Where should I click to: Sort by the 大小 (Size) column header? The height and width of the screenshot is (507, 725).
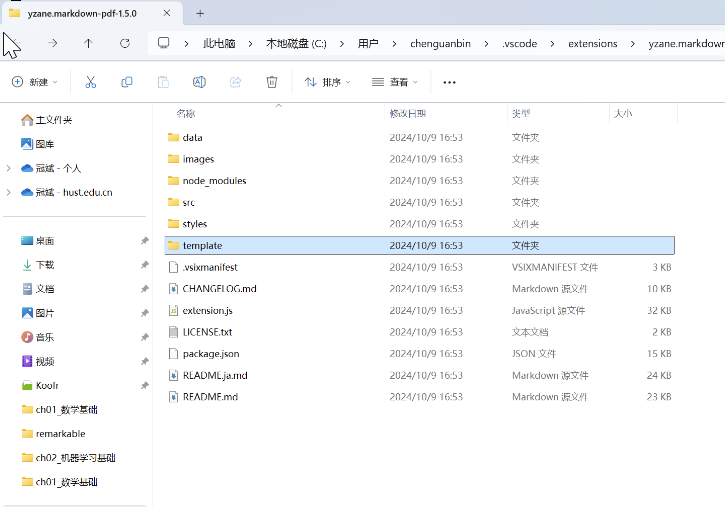[x=623, y=114]
